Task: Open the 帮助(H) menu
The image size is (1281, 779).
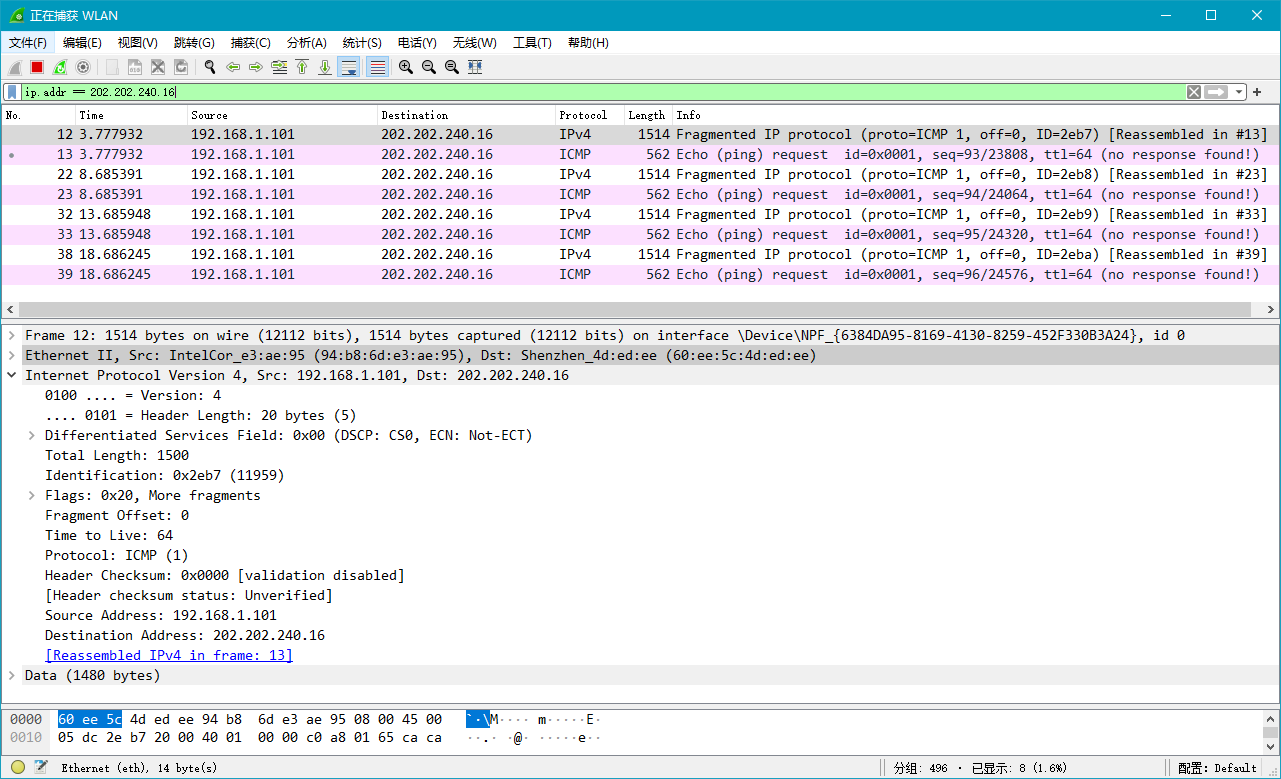Action: coord(588,43)
